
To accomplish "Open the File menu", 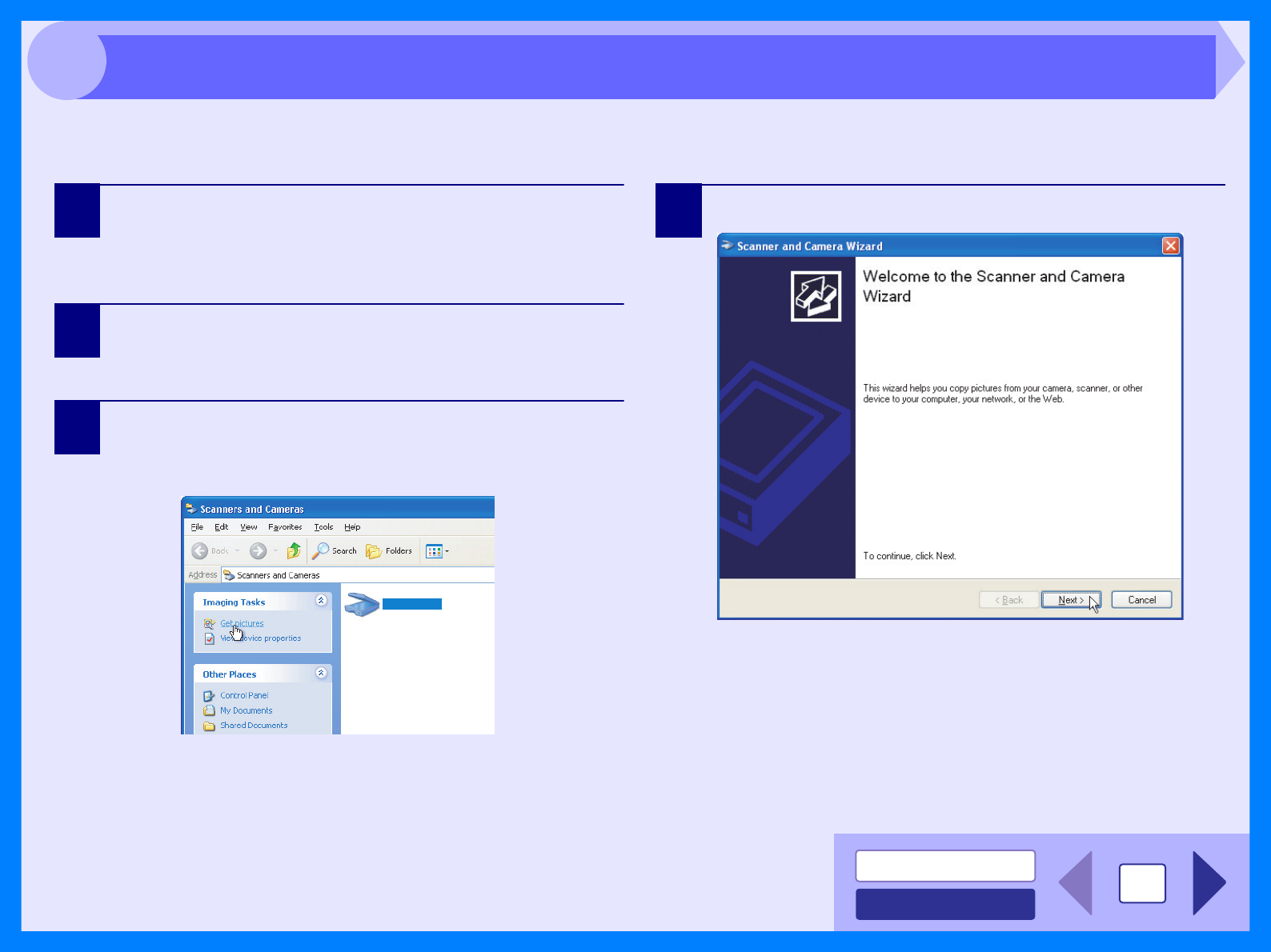I will pyautogui.click(x=197, y=527).
